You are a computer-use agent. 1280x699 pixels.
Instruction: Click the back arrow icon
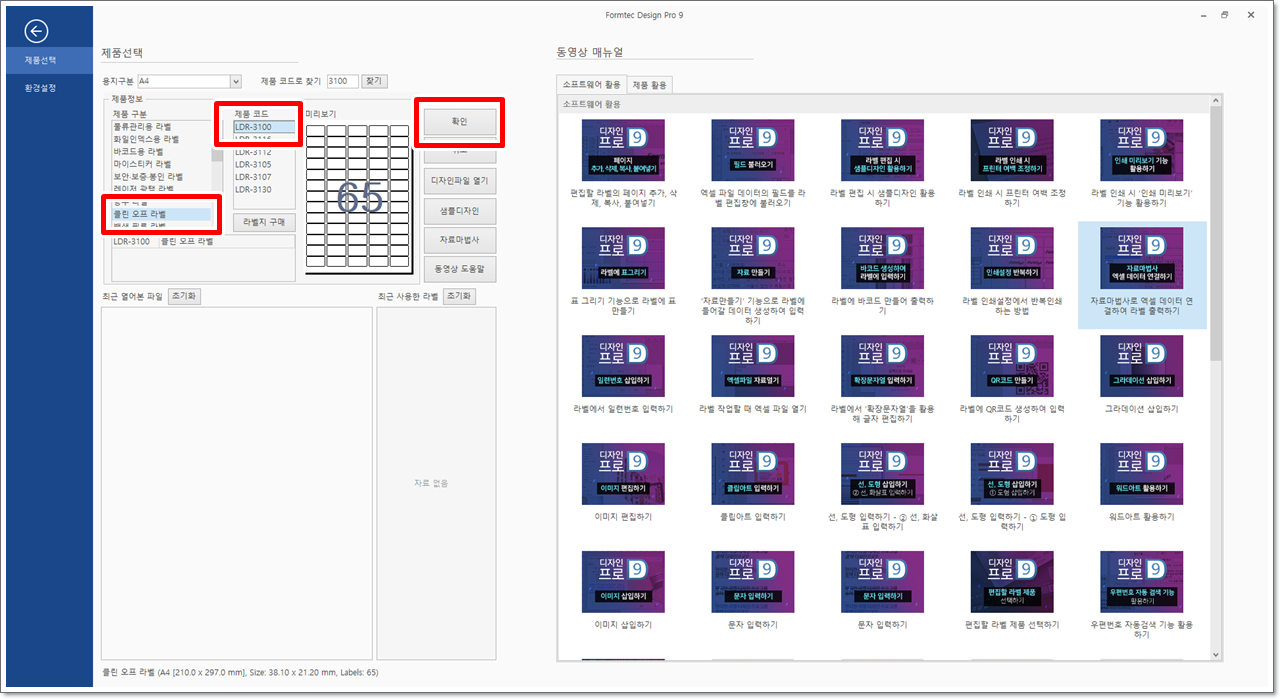(x=36, y=31)
